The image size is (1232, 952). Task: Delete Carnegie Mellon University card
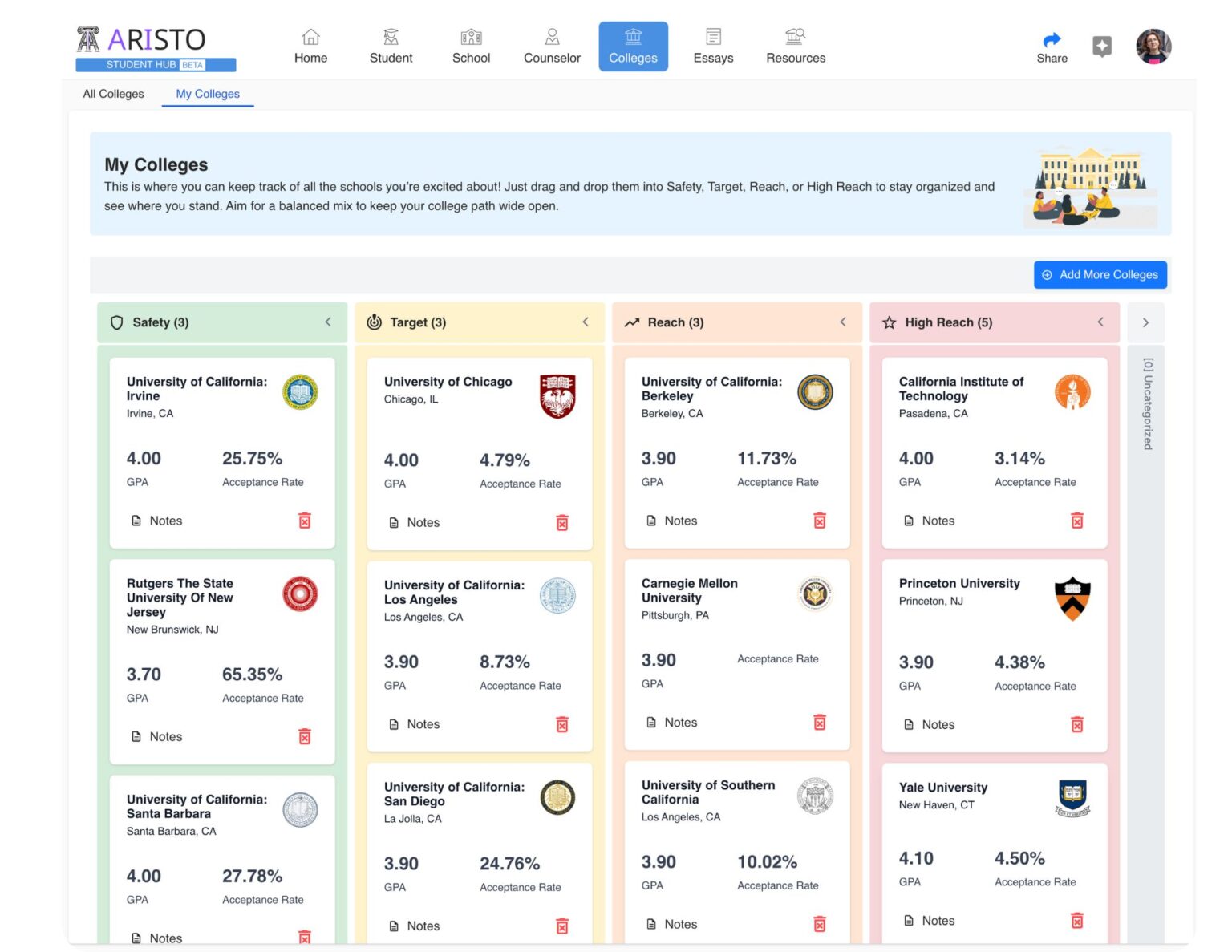tap(819, 723)
